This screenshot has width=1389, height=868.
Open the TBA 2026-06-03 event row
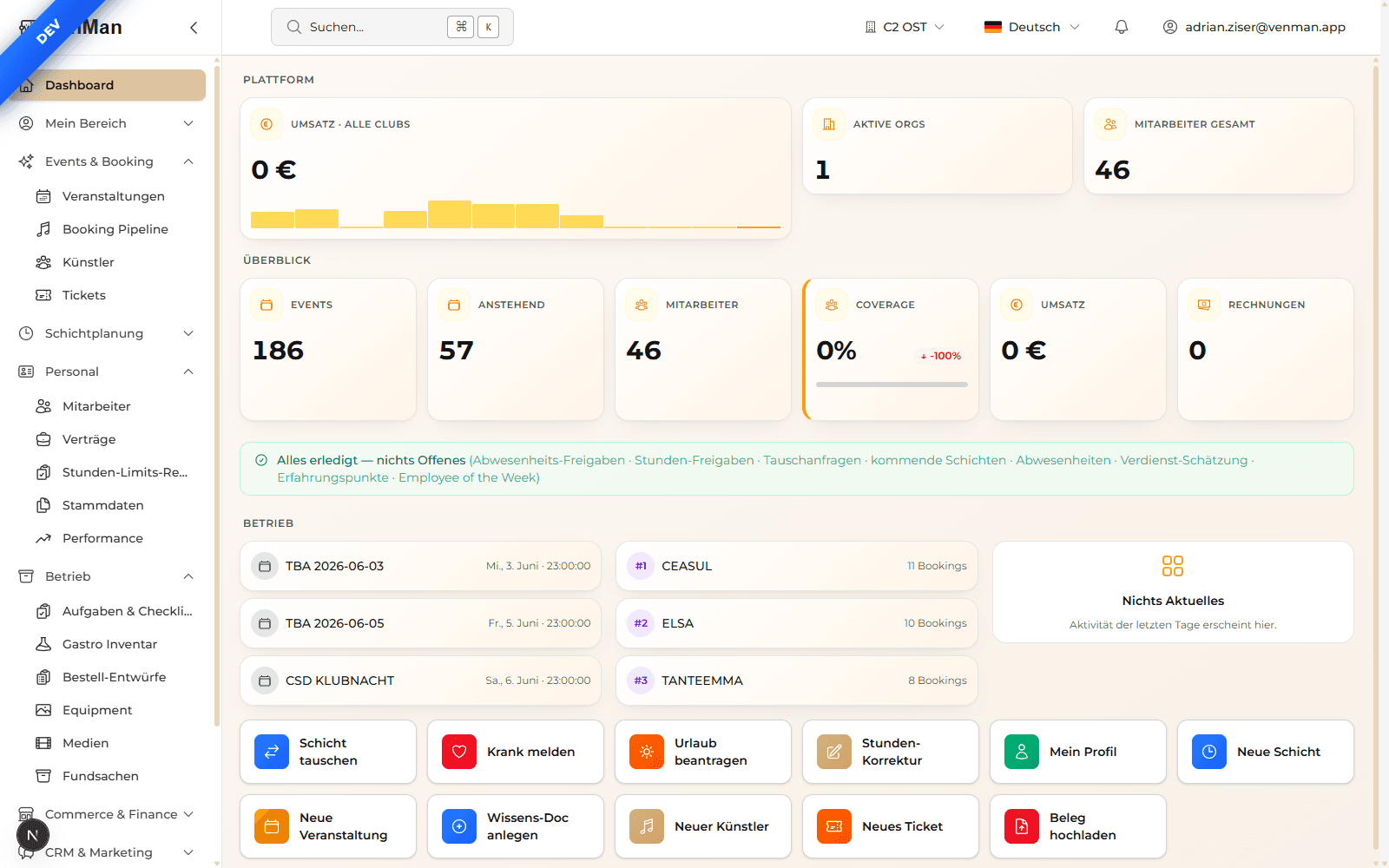click(421, 566)
